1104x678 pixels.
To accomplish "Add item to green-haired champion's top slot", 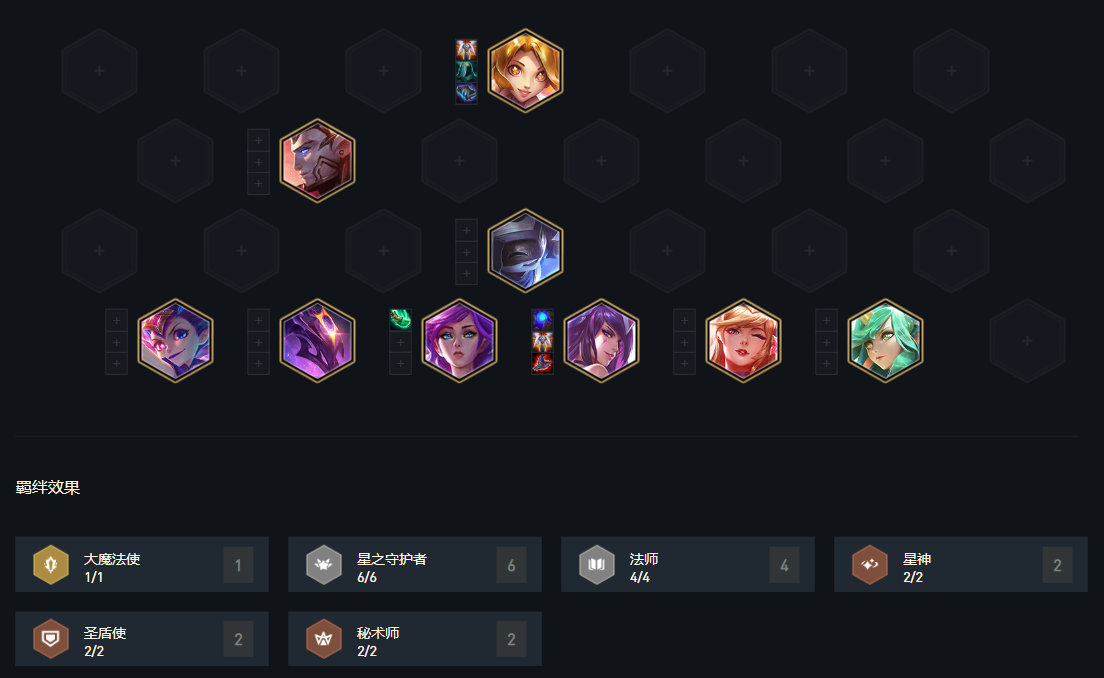I will point(827,320).
